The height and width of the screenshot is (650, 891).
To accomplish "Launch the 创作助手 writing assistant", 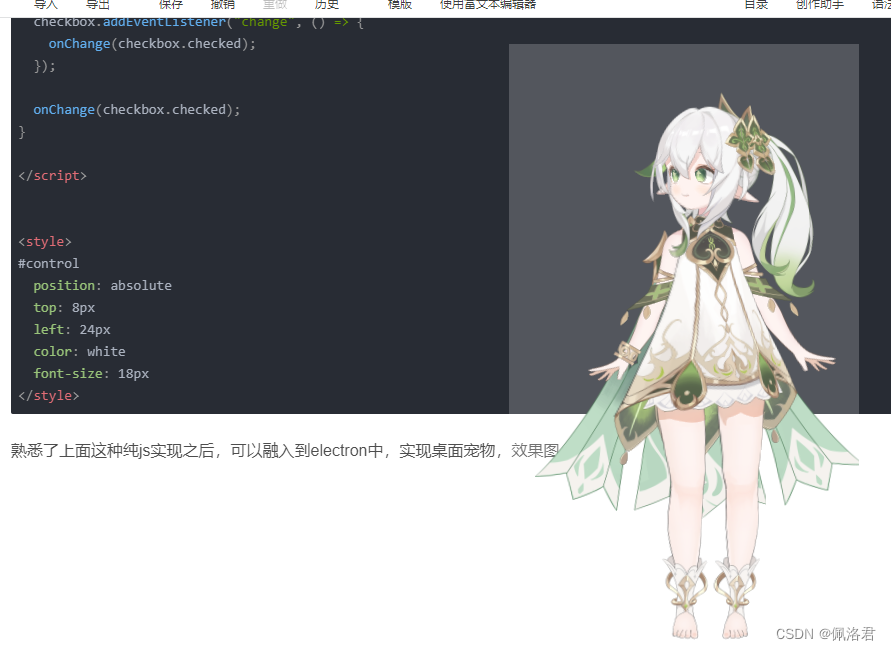I will [818, 4].
